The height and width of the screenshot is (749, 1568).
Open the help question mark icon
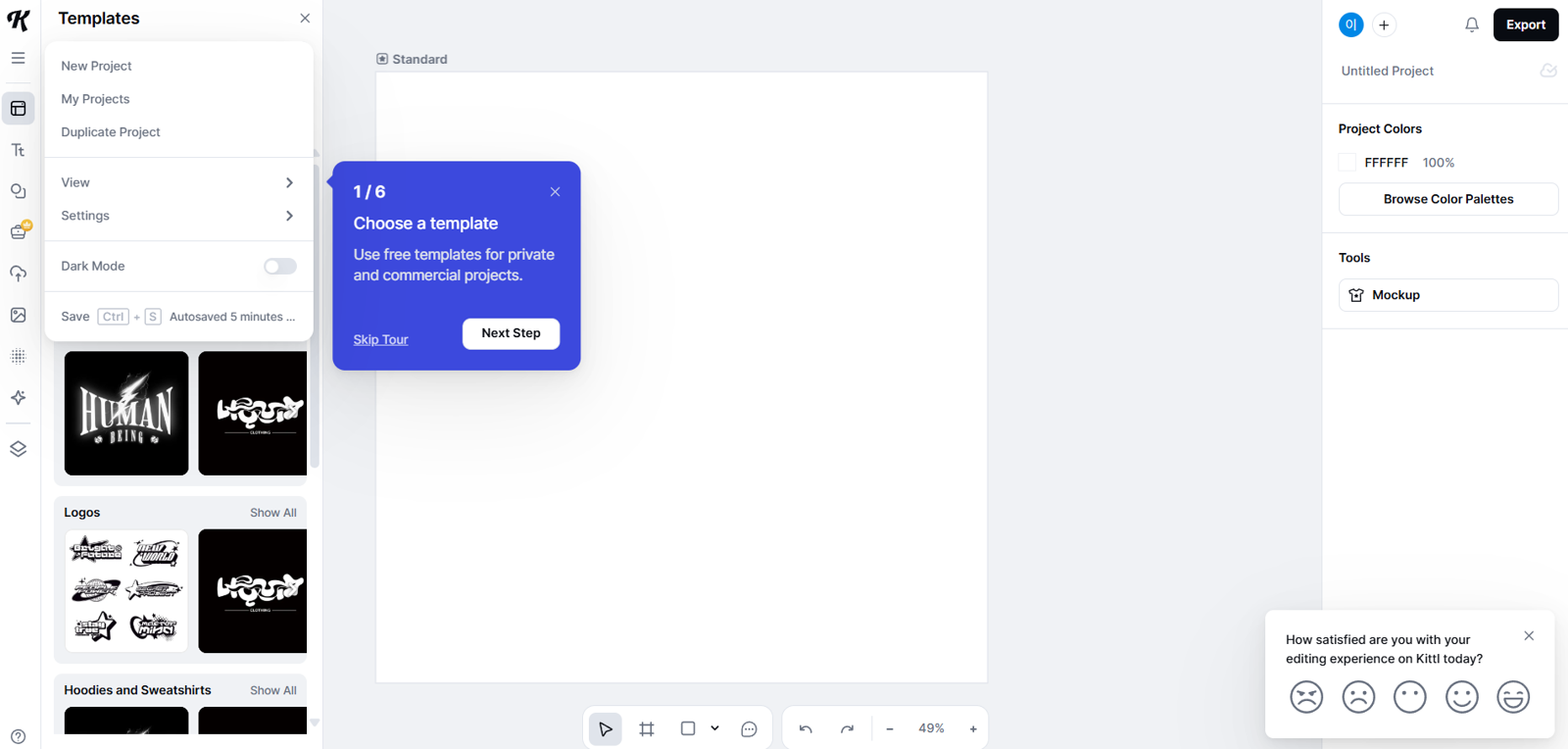(18, 736)
